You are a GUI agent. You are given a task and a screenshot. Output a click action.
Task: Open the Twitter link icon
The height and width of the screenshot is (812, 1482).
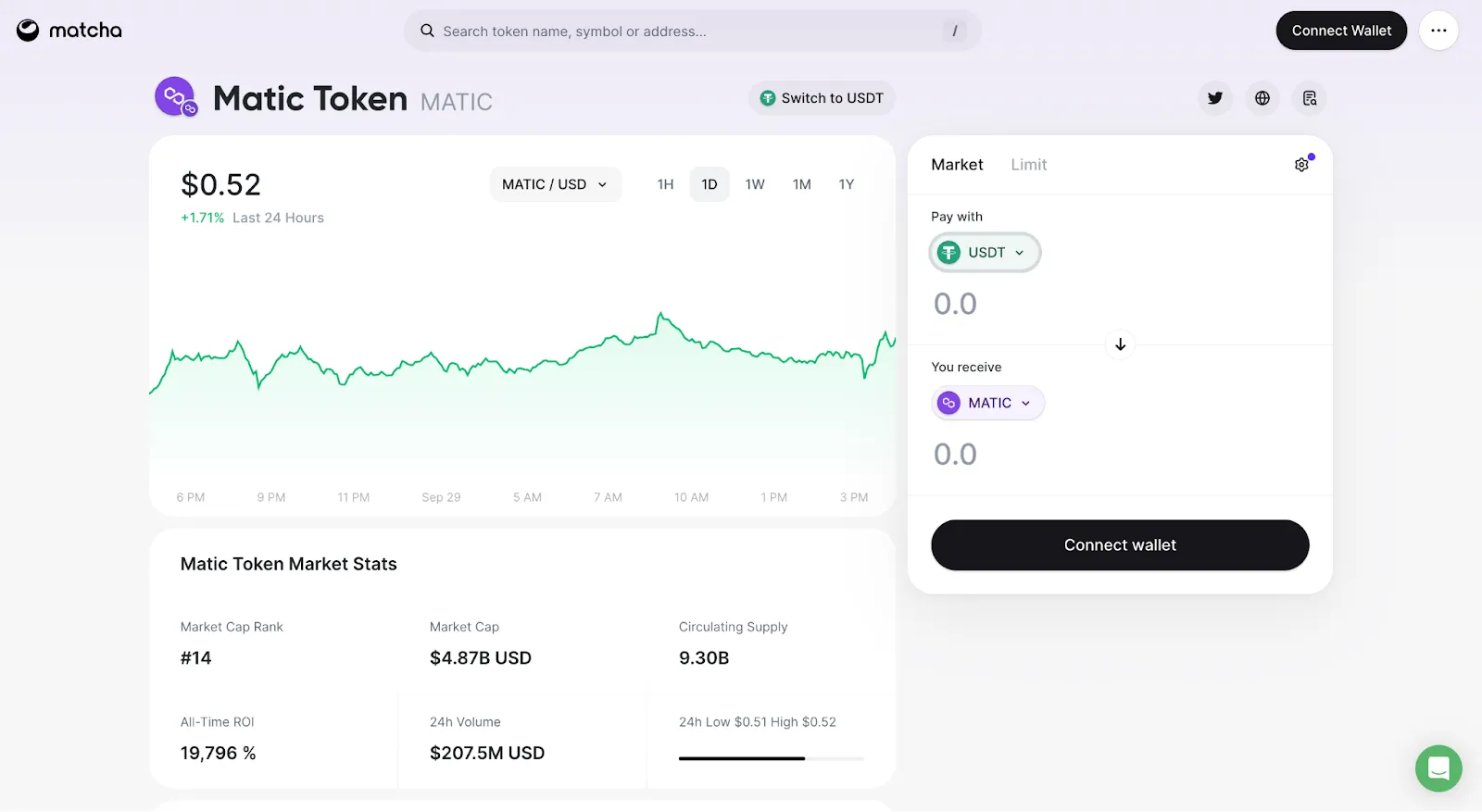coord(1215,98)
